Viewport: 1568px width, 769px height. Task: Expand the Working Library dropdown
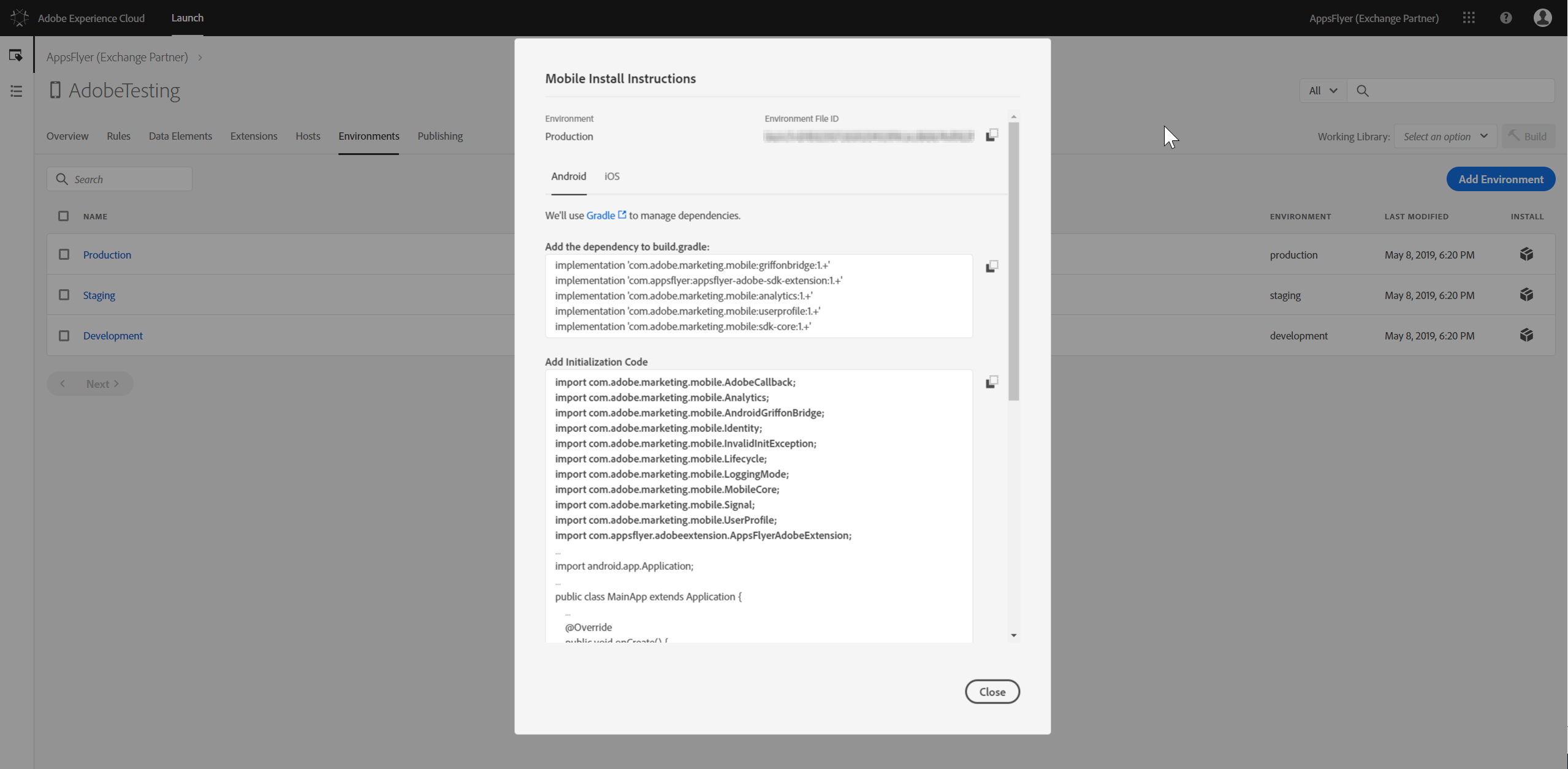[x=1445, y=136]
